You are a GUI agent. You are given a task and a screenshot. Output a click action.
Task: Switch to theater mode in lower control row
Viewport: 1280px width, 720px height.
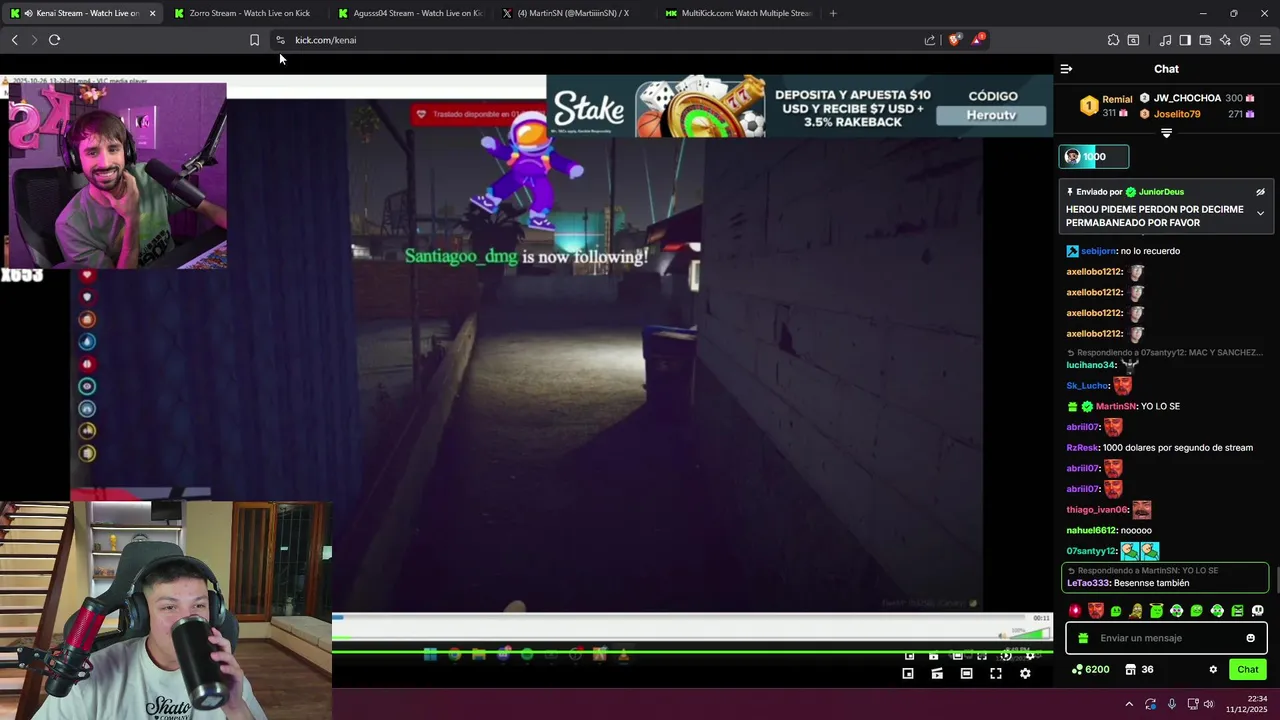(x=966, y=674)
